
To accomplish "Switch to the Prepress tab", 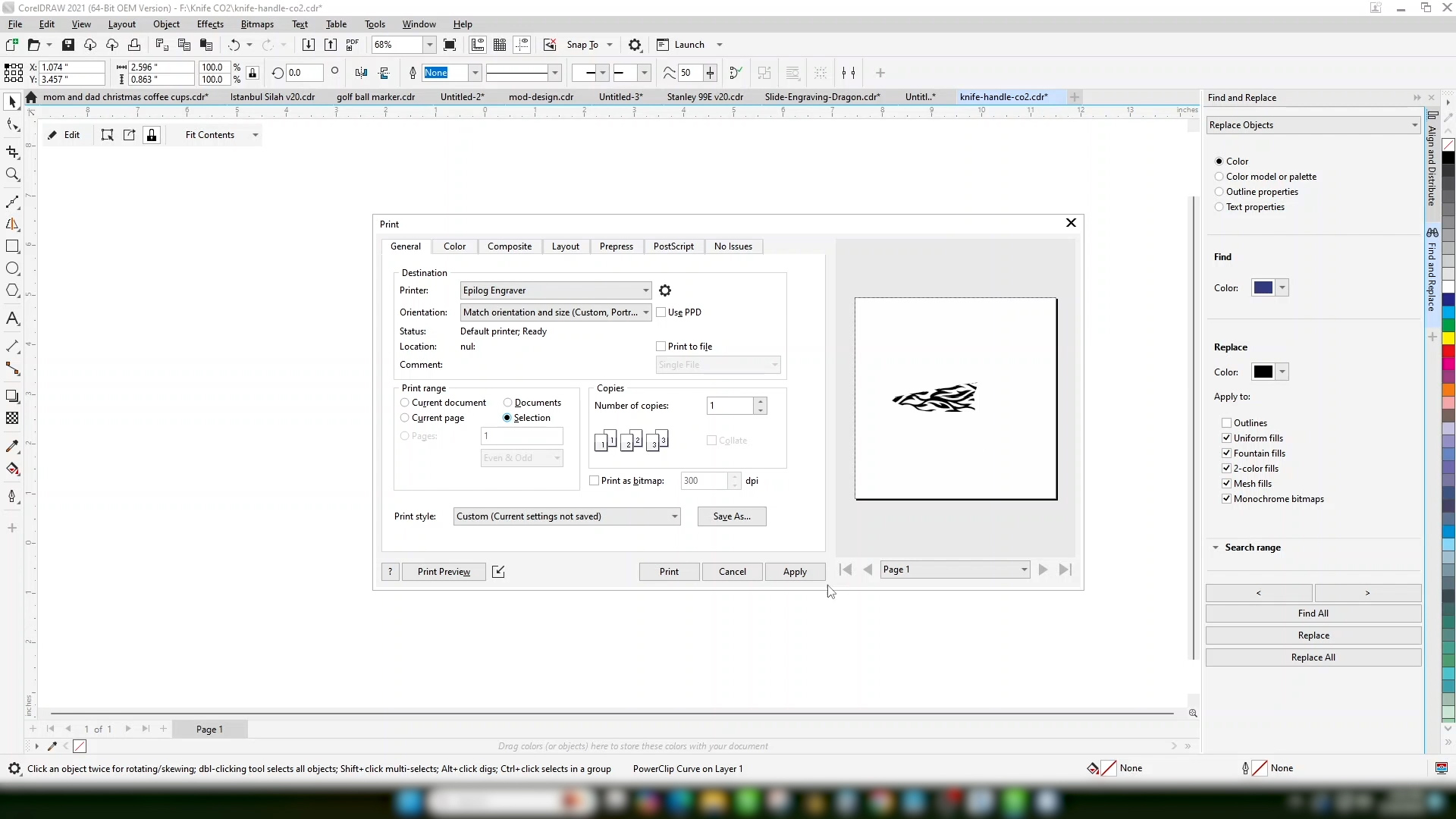I will (616, 246).
